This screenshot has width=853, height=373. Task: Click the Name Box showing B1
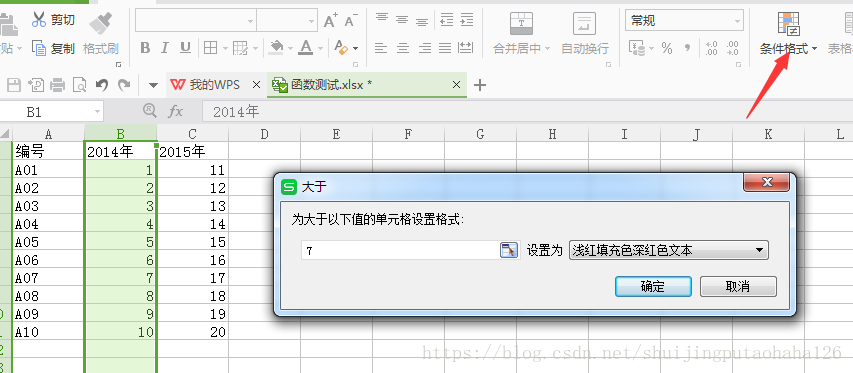point(51,112)
